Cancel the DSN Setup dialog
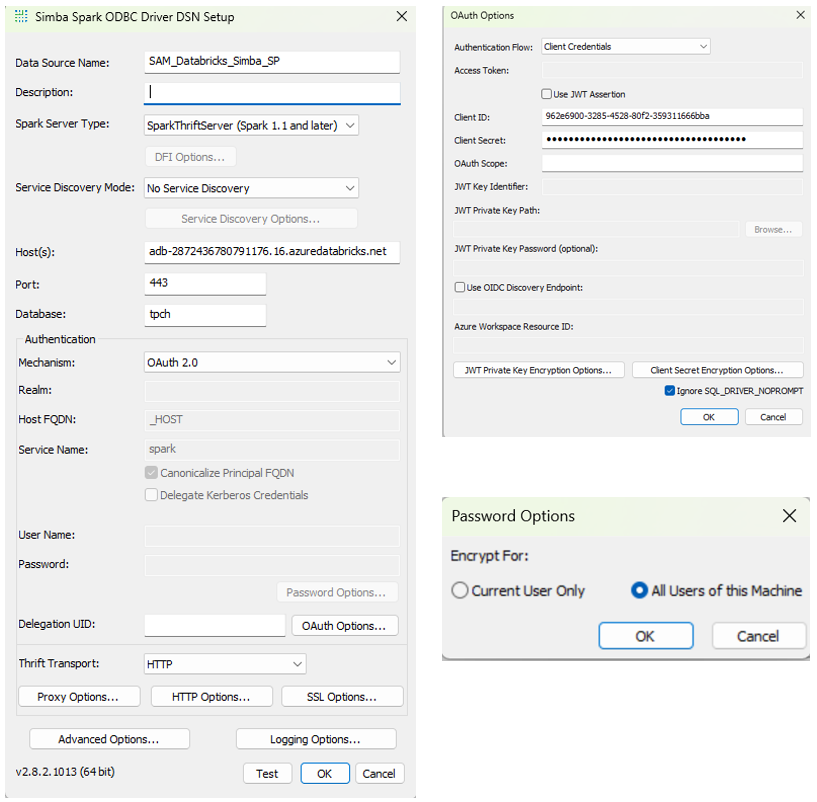 379,773
